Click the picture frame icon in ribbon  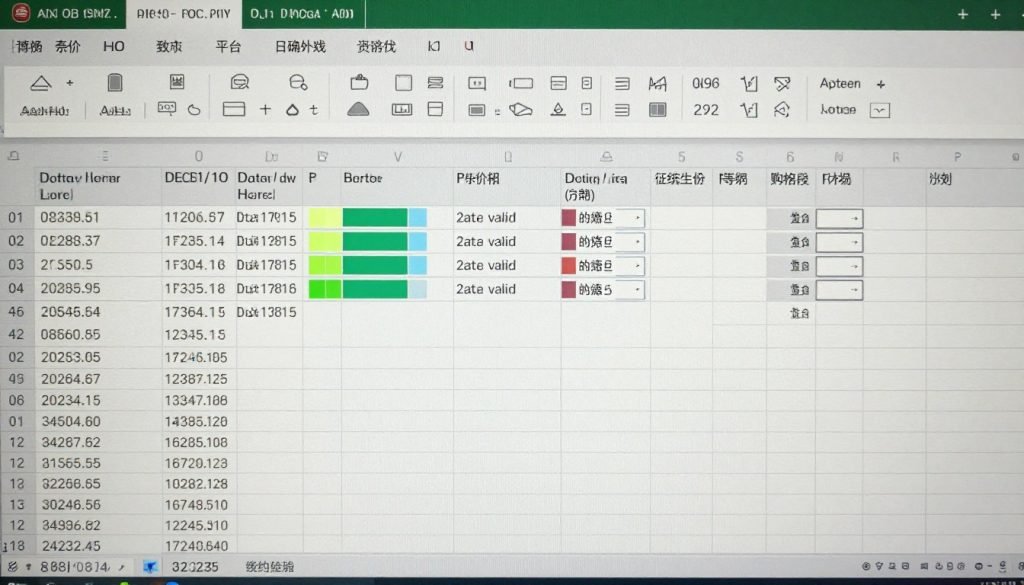176,82
